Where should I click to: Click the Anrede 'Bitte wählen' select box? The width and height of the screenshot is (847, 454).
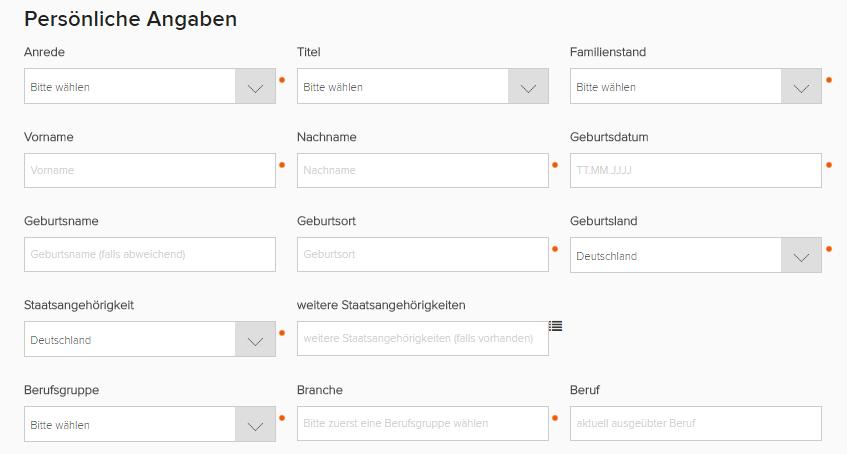(x=130, y=87)
